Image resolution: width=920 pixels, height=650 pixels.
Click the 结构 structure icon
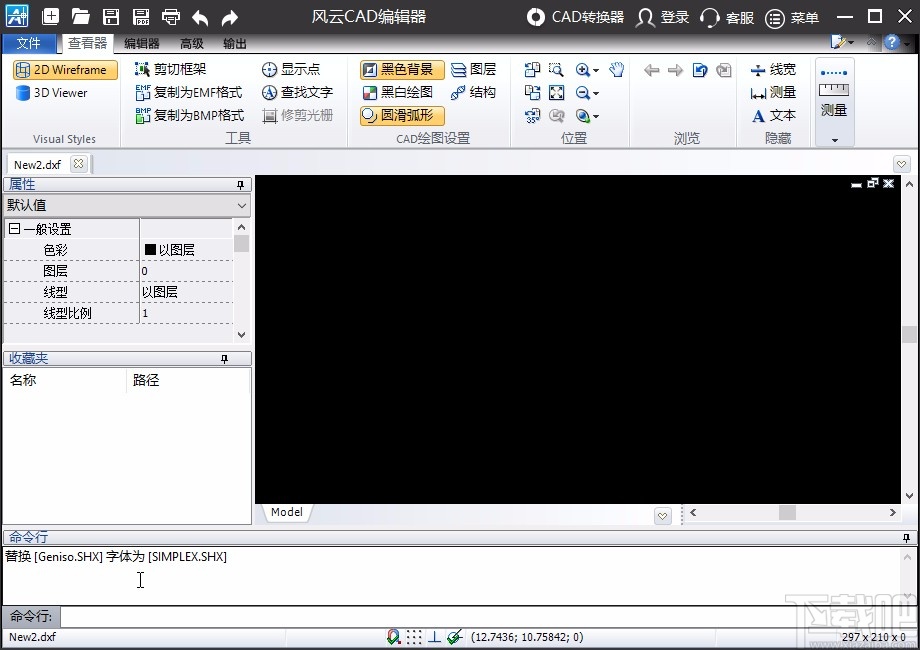pos(473,92)
